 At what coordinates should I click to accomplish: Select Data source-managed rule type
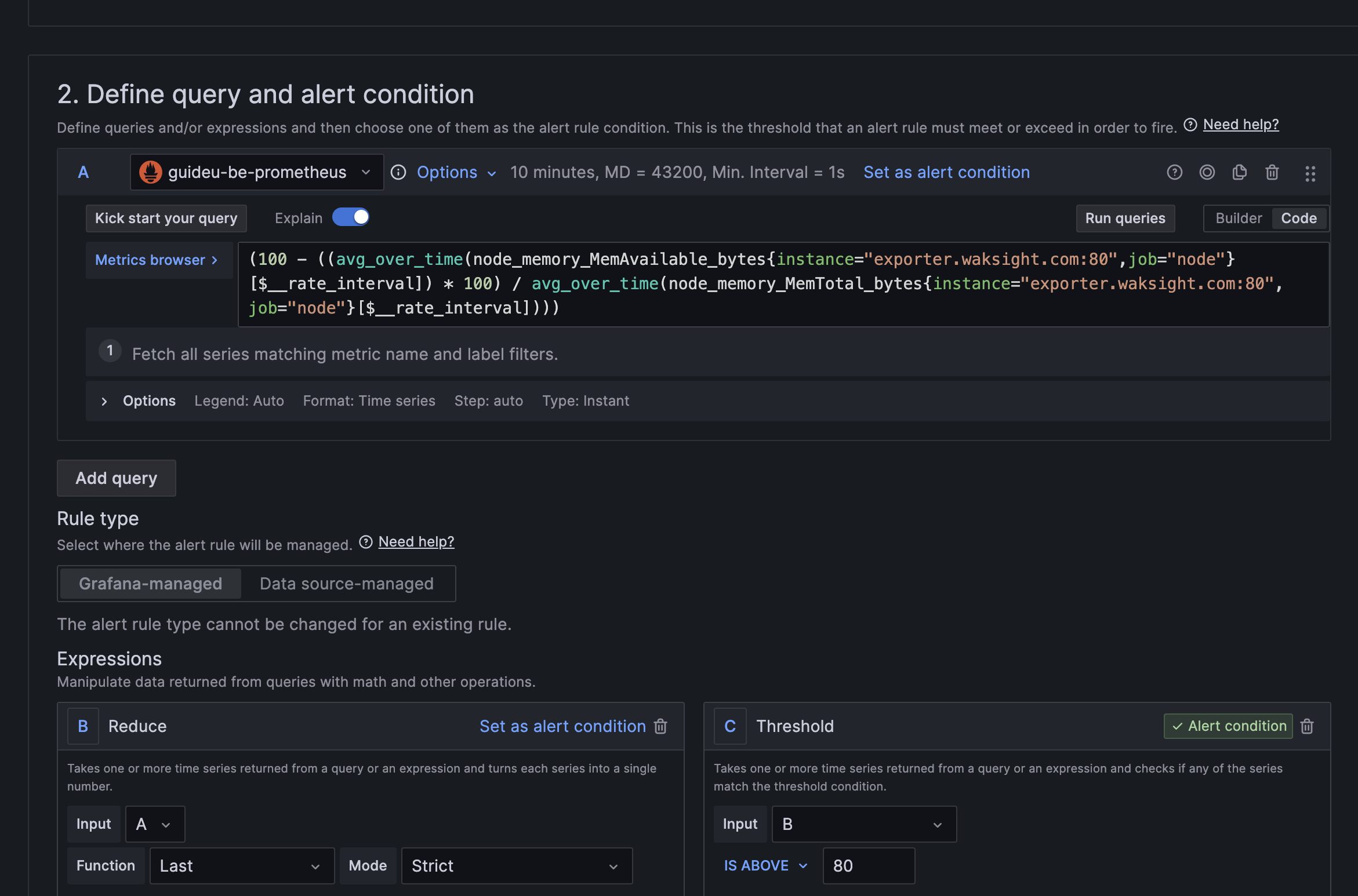point(346,584)
